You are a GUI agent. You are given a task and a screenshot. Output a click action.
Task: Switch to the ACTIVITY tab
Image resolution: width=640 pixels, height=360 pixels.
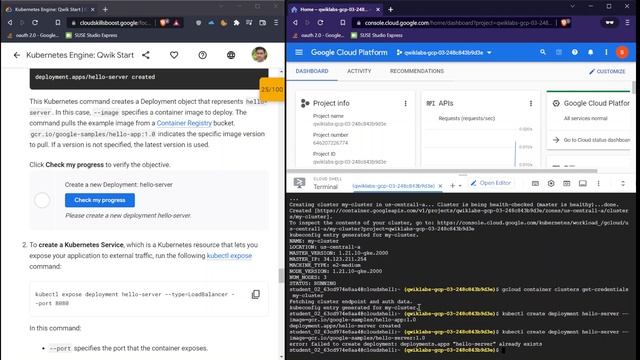click(359, 71)
